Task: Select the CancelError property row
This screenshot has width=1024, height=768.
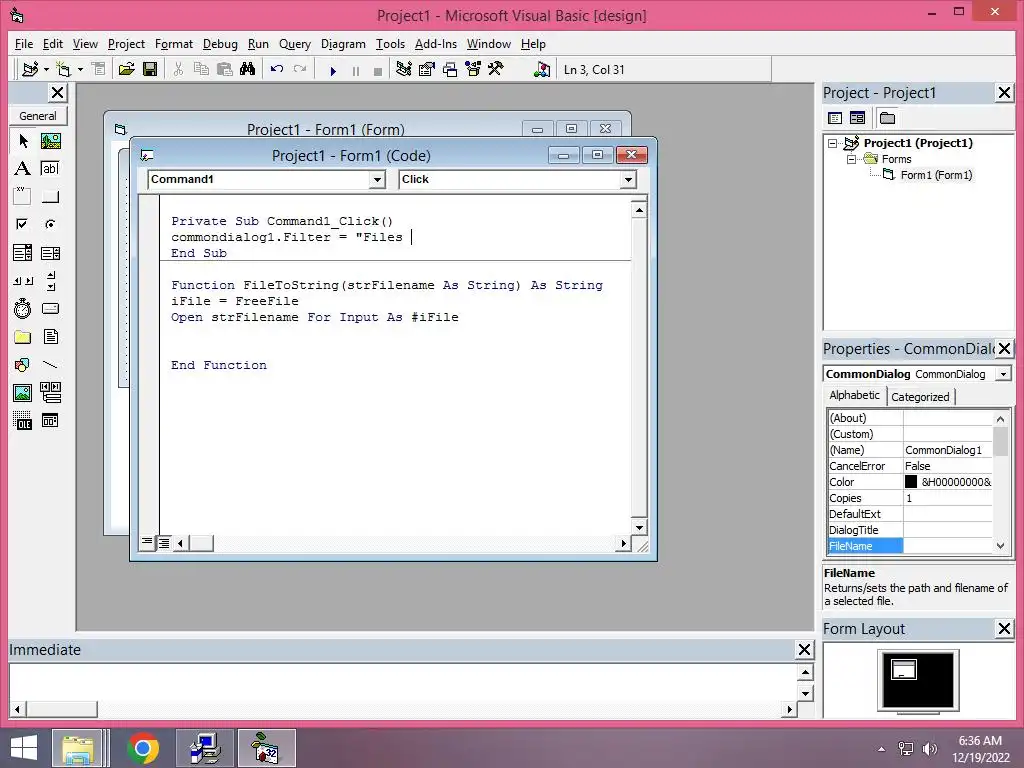Action: (x=910, y=466)
